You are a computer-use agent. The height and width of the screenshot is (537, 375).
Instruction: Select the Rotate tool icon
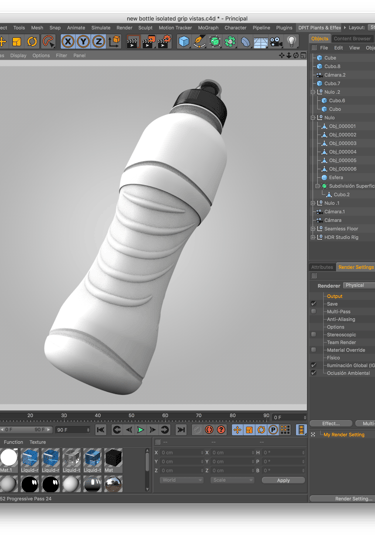(x=32, y=42)
